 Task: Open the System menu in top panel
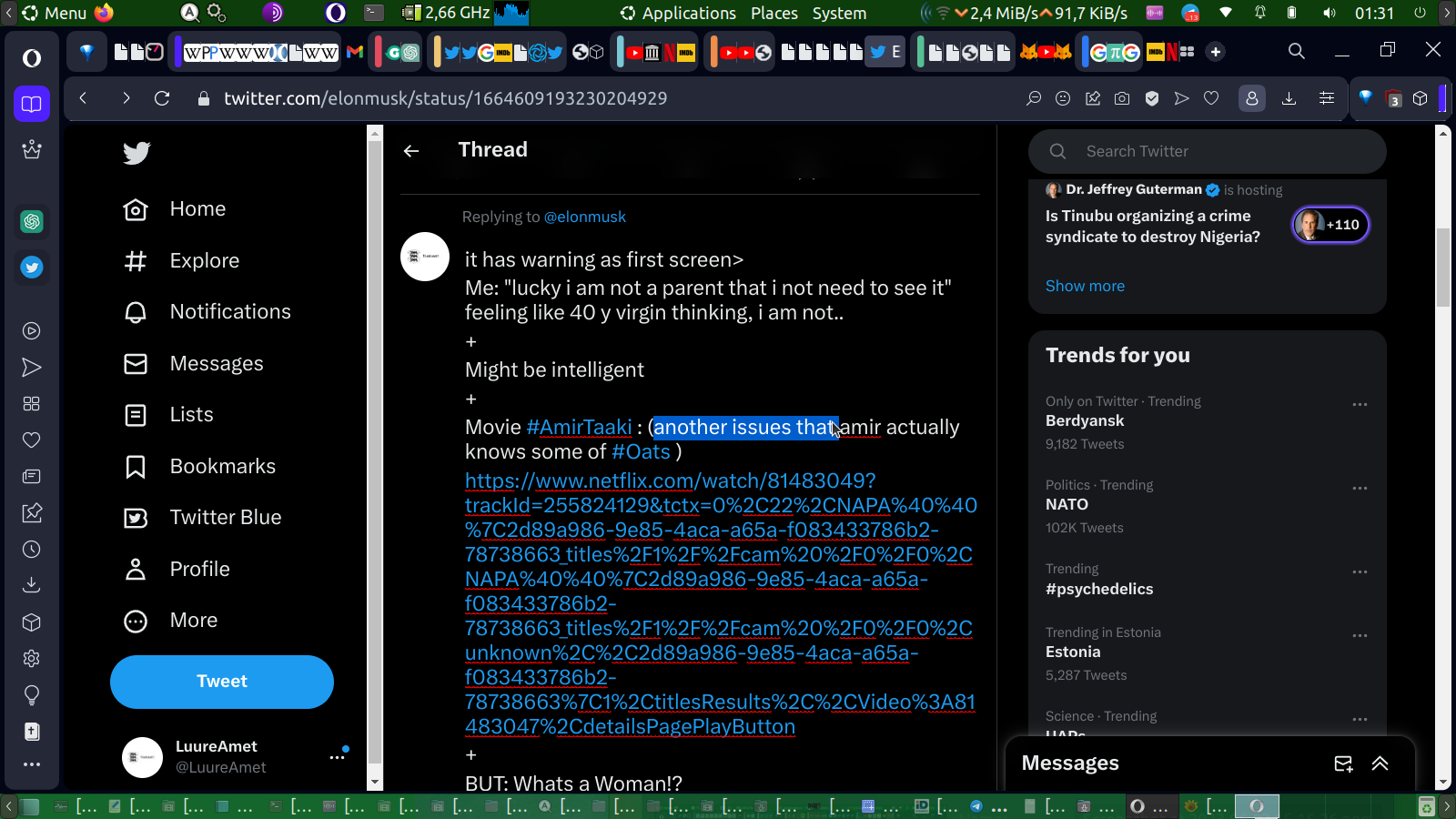coord(839,14)
